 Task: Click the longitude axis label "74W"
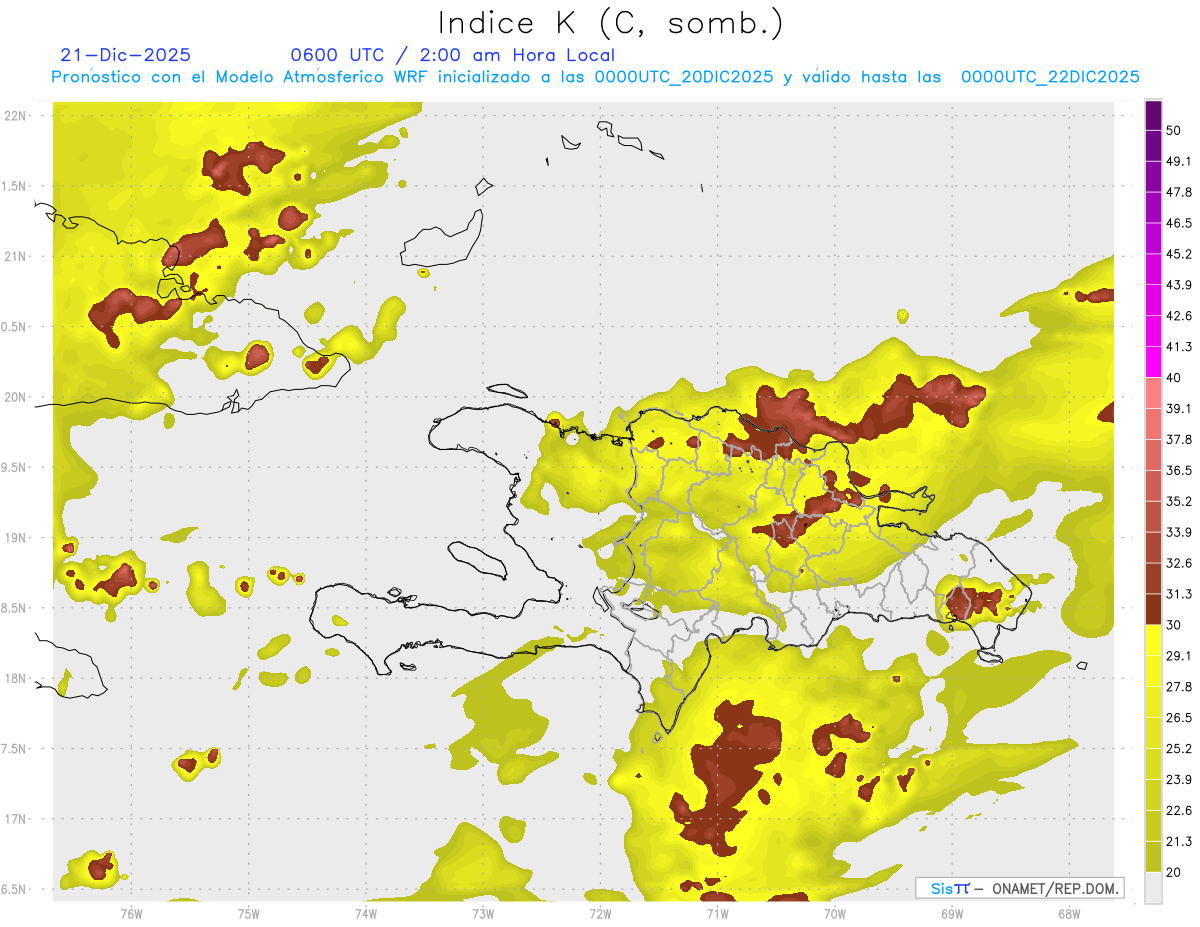tap(365, 915)
